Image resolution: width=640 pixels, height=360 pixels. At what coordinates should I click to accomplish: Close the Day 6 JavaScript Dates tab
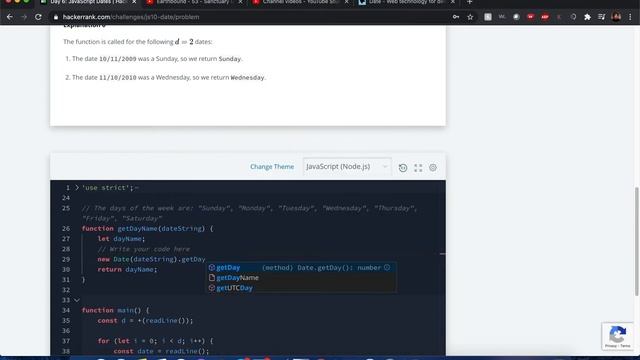click(x=134, y=2)
